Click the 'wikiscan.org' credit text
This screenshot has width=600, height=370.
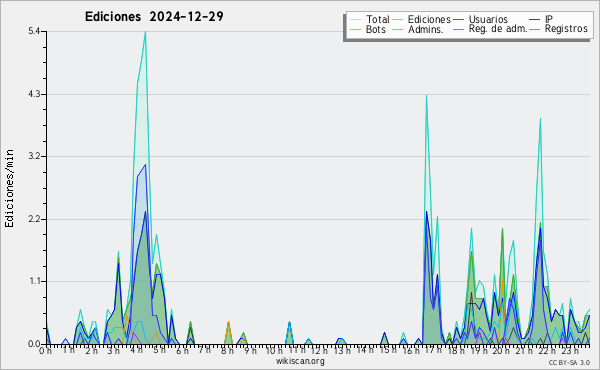(x=300, y=361)
